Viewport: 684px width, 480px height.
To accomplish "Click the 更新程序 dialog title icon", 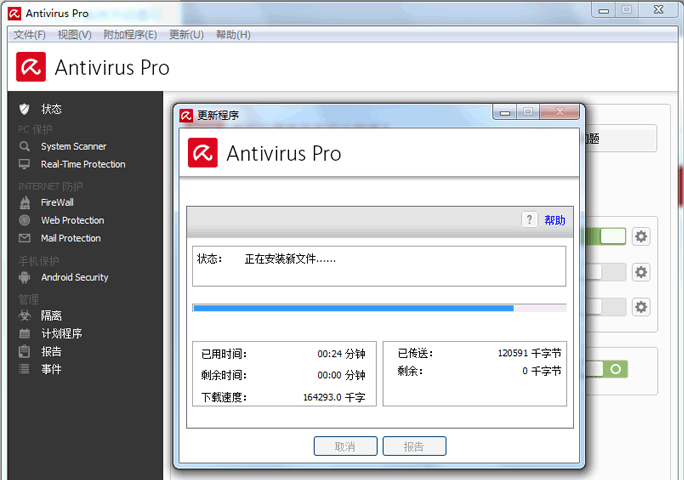I will tap(186, 115).
